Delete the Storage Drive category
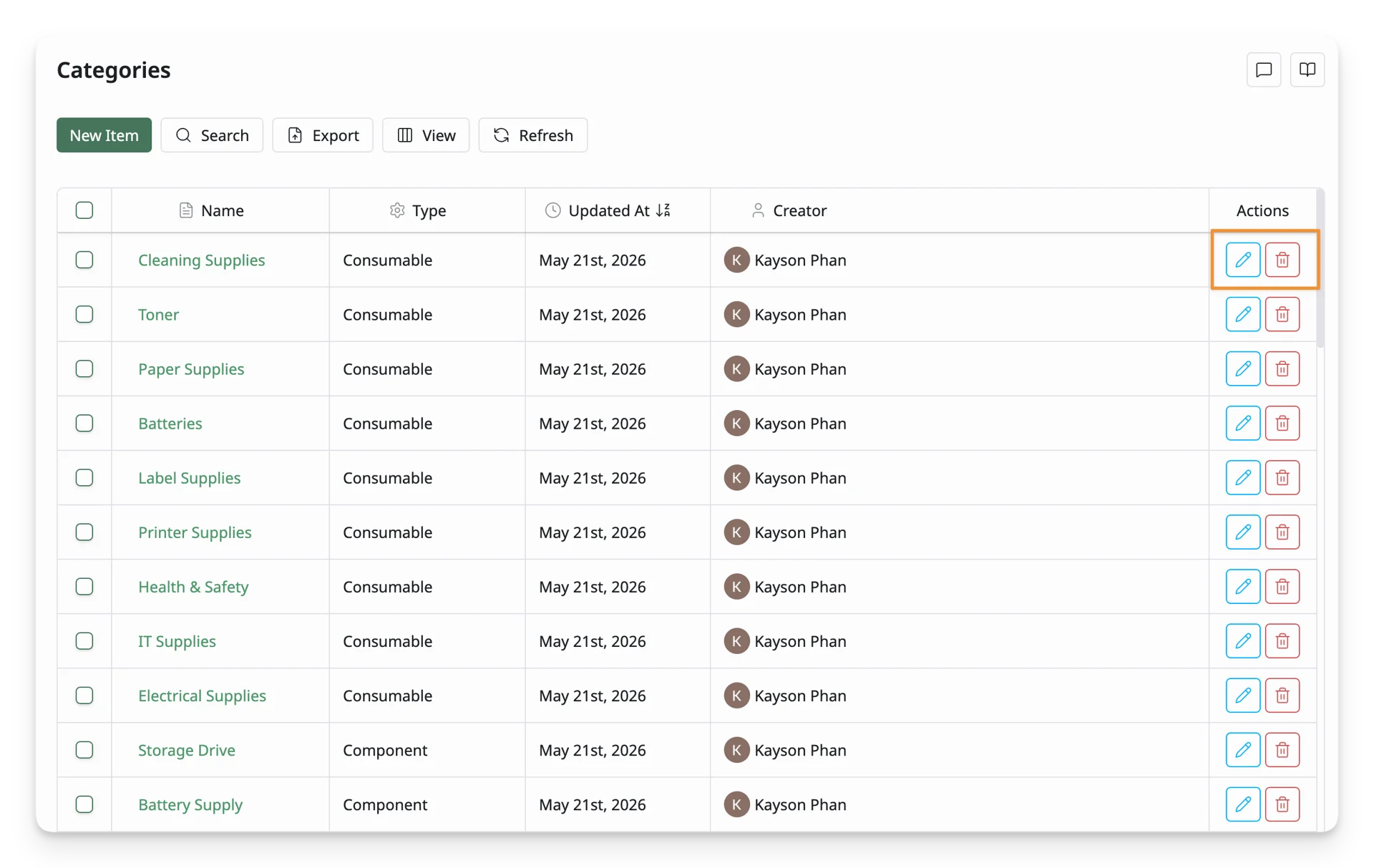Image resolution: width=1374 pixels, height=868 pixels. pos(1282,749)
